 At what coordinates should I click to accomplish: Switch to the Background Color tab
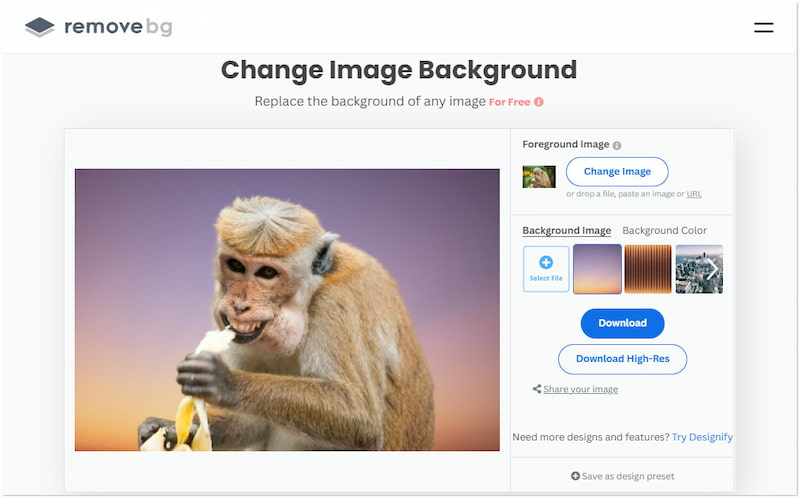664,231
